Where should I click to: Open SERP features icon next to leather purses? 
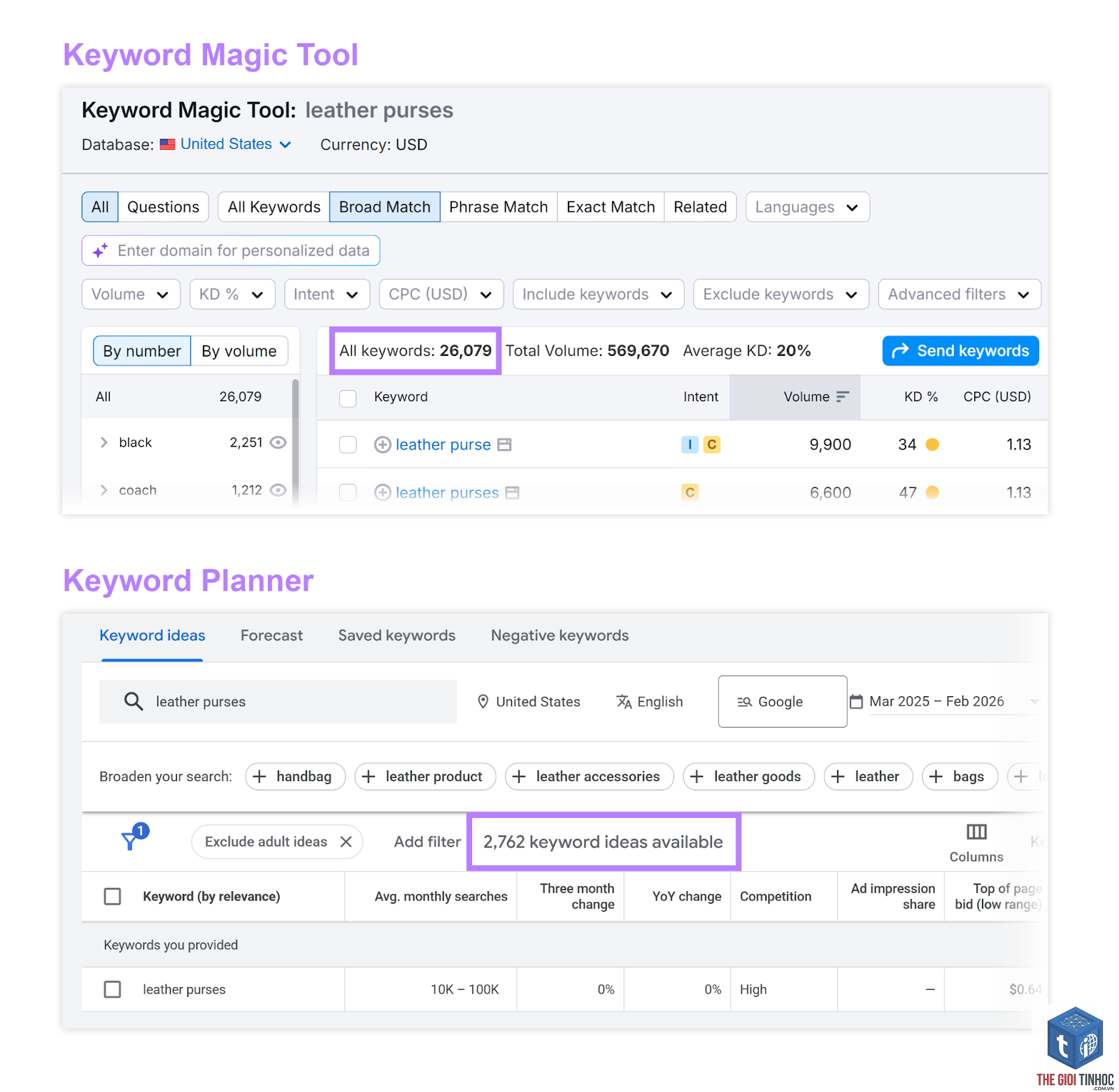point(512,493)
